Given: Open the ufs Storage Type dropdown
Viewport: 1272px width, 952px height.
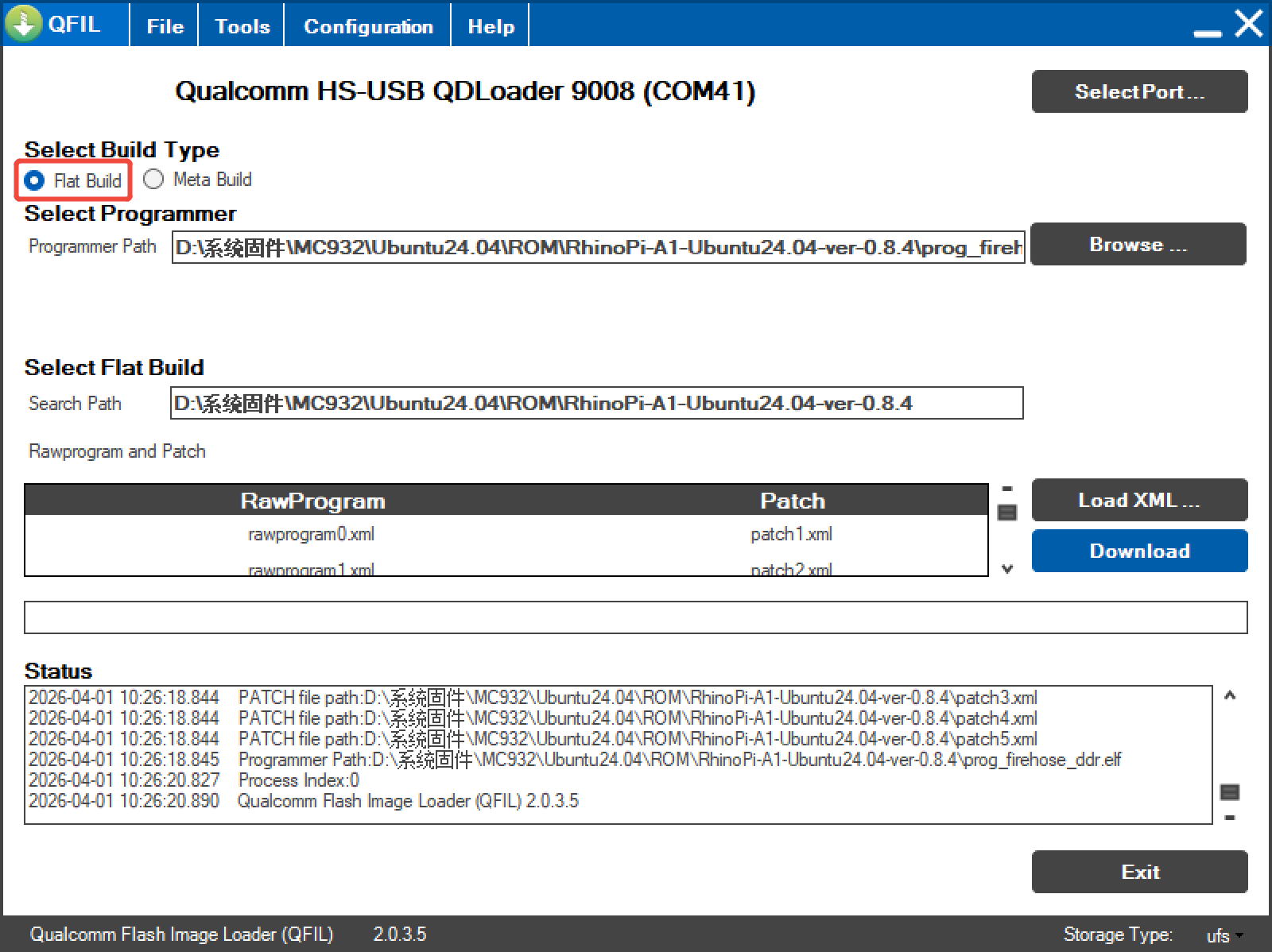Looking at the screenshot, I should pos(1224,935).
